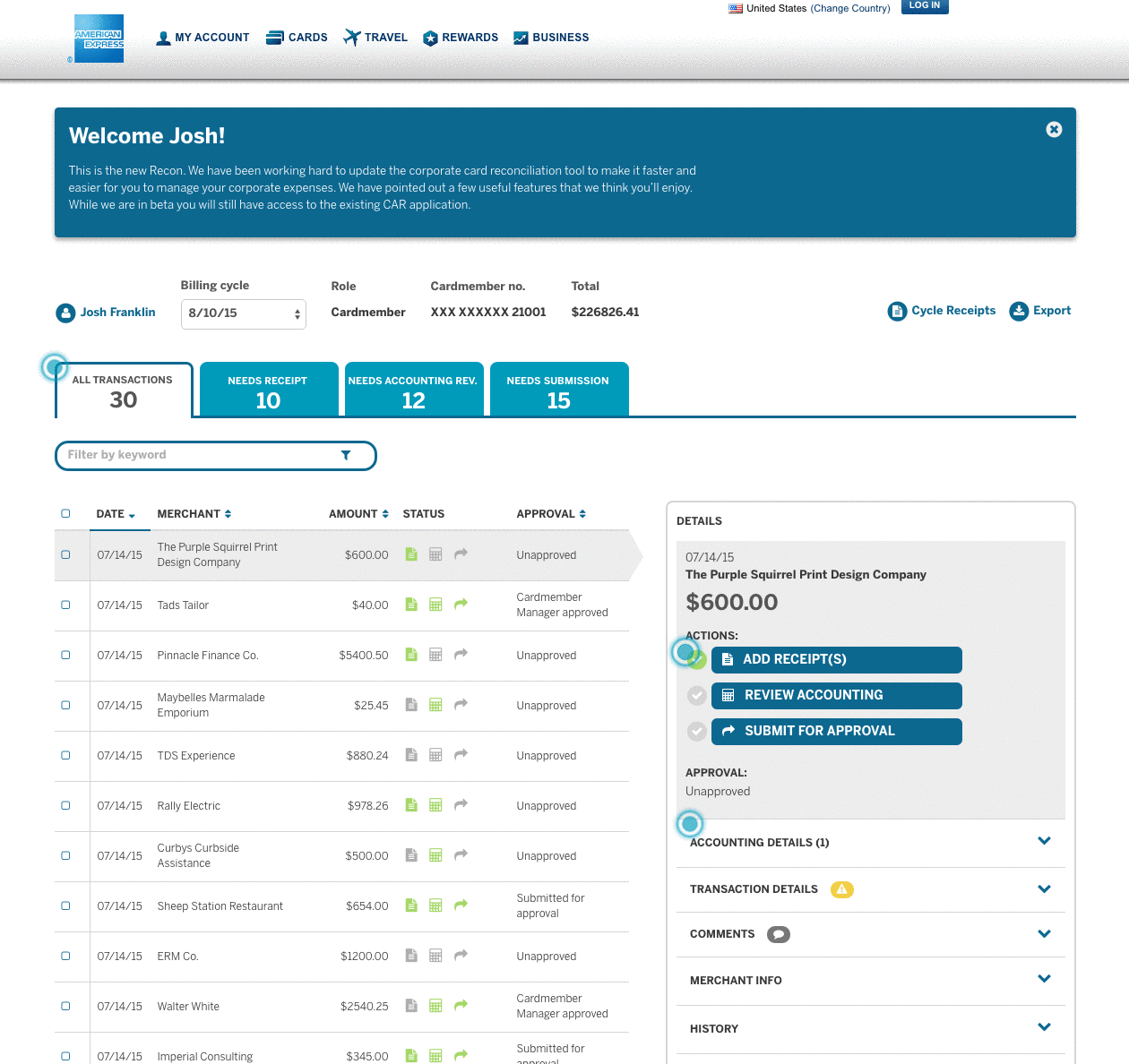Click submit arrow in Tads Tailor row
The image size is (1129, 1064).
[x=461, y=604]
